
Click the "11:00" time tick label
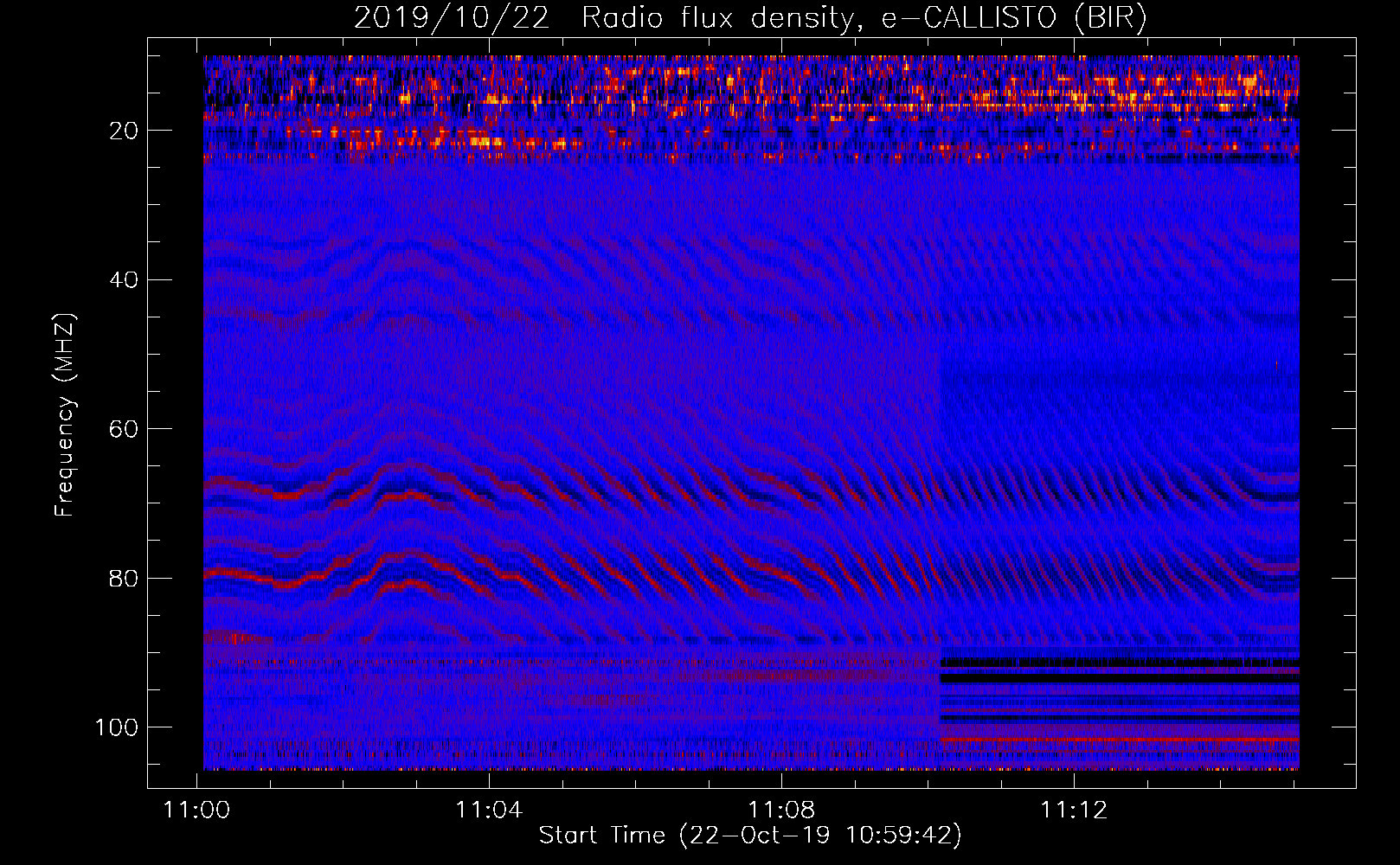pyautogui.click(x=197, y=811)
